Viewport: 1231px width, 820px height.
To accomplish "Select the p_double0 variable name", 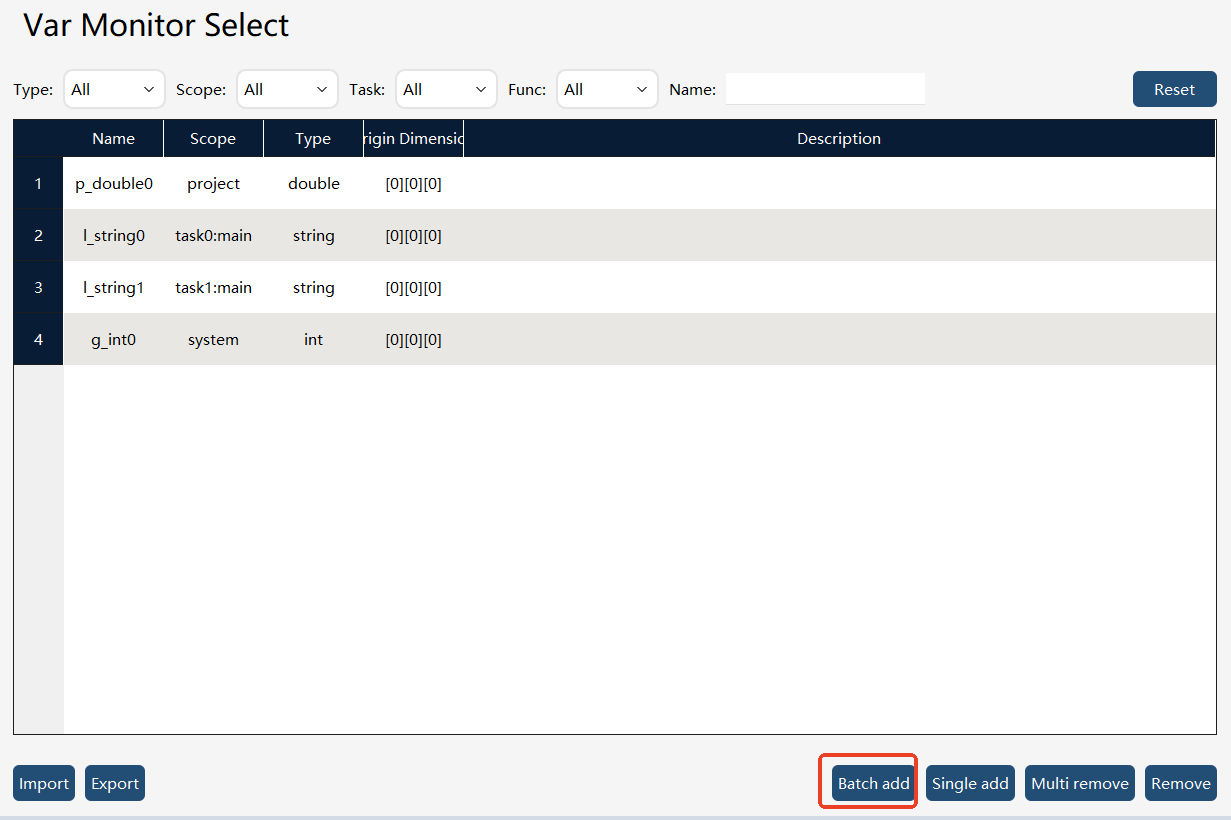I will 114,184.
